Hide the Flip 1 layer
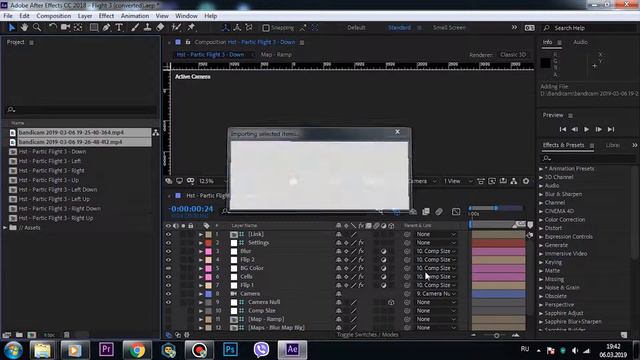 pos(168,285)
